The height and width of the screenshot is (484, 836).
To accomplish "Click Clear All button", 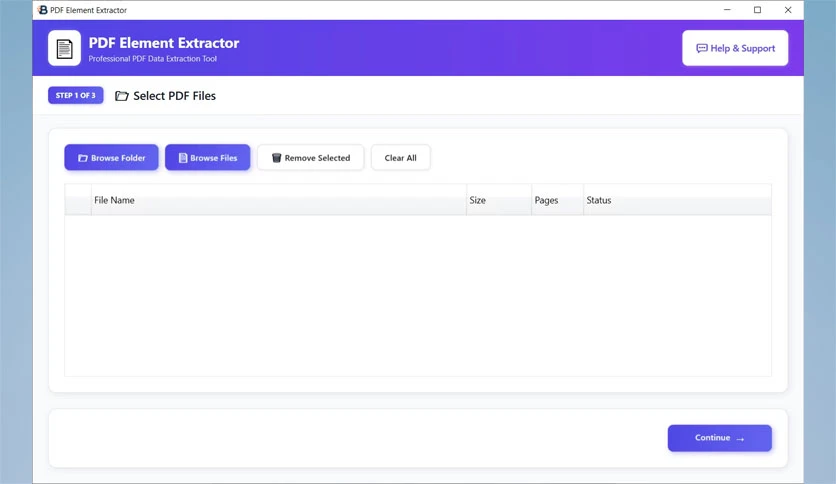I will (400, 158).
